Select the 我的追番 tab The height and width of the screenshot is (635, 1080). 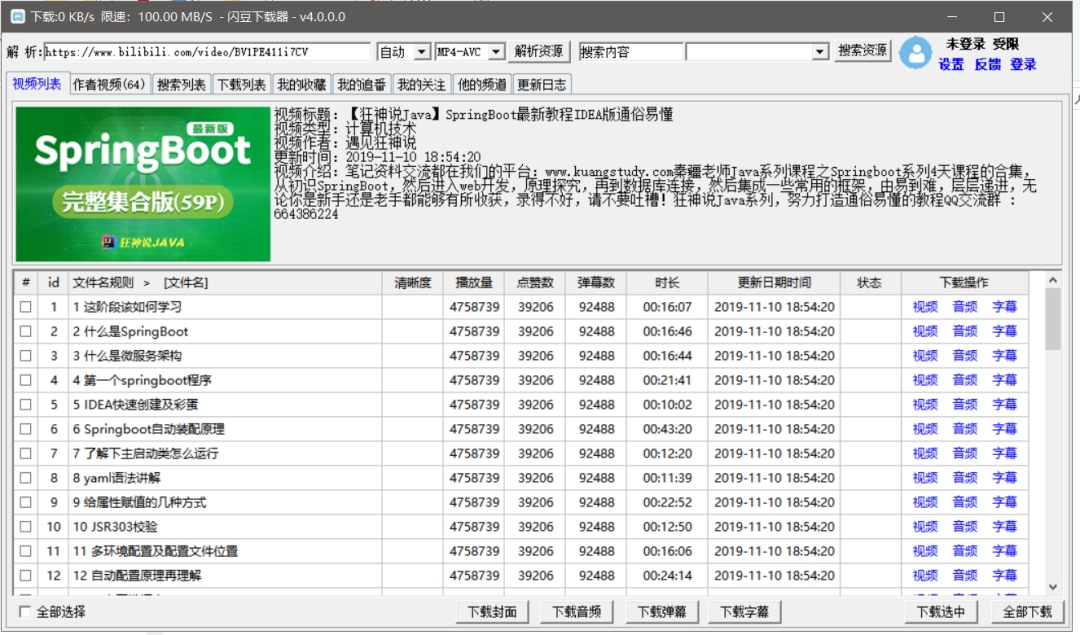(x=362, y=85)
